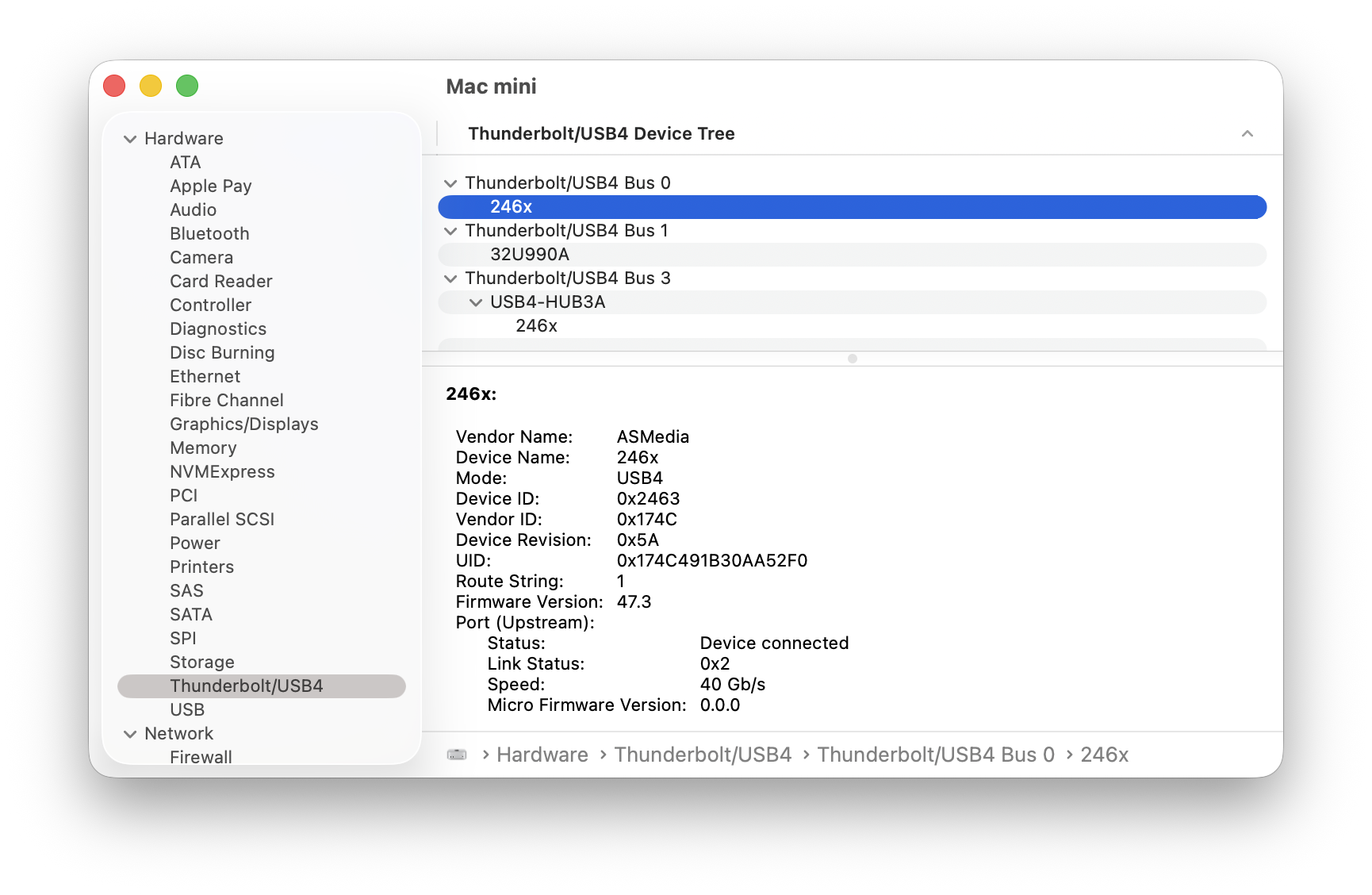Collapse Thunderbolt/USB4 Bus 1 node
Screen dimensions: 1372x895
[x=450, y=231]
